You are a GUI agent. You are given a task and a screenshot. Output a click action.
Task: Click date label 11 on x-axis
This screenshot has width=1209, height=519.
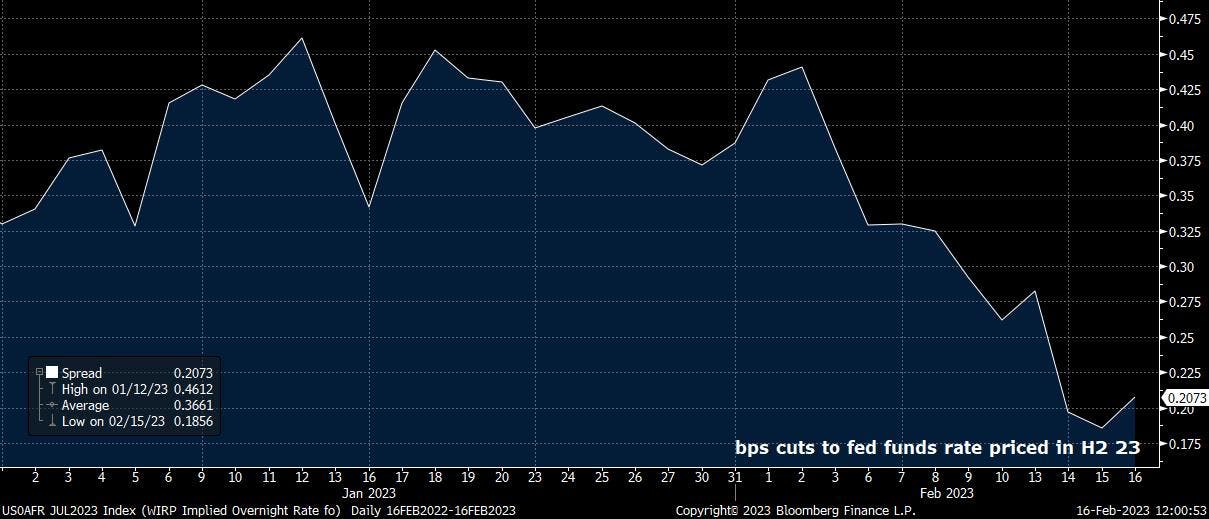tap(269, 477)
